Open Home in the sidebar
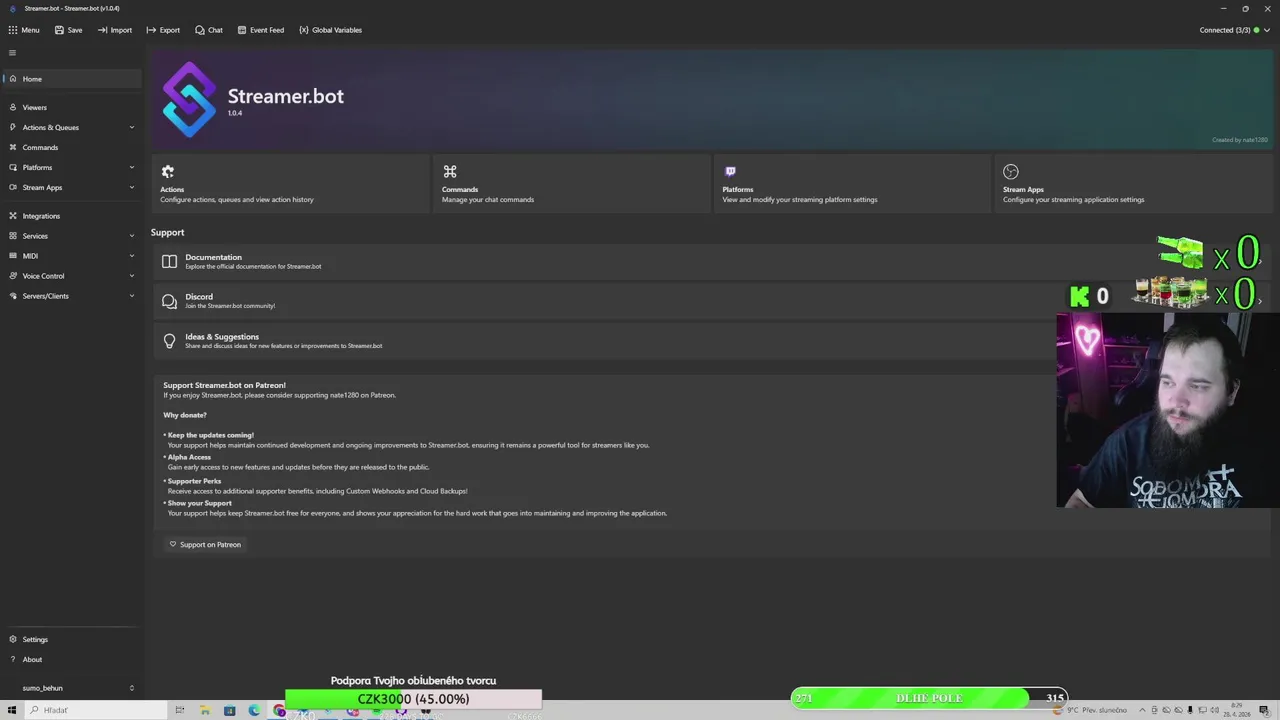Viewport: 1280px width, 720px height. (72, 79)
